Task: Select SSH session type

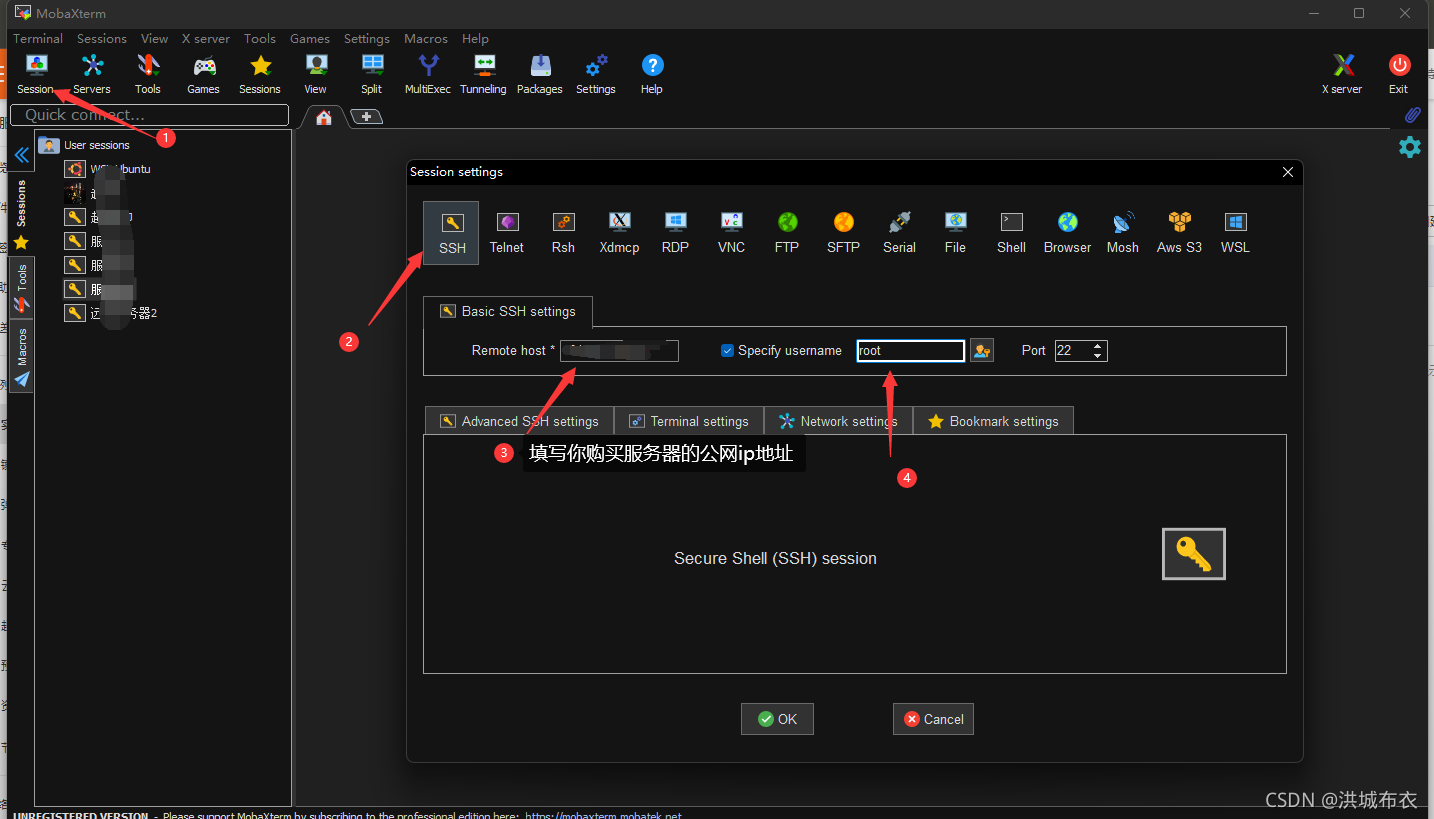Action: [451, 233]
